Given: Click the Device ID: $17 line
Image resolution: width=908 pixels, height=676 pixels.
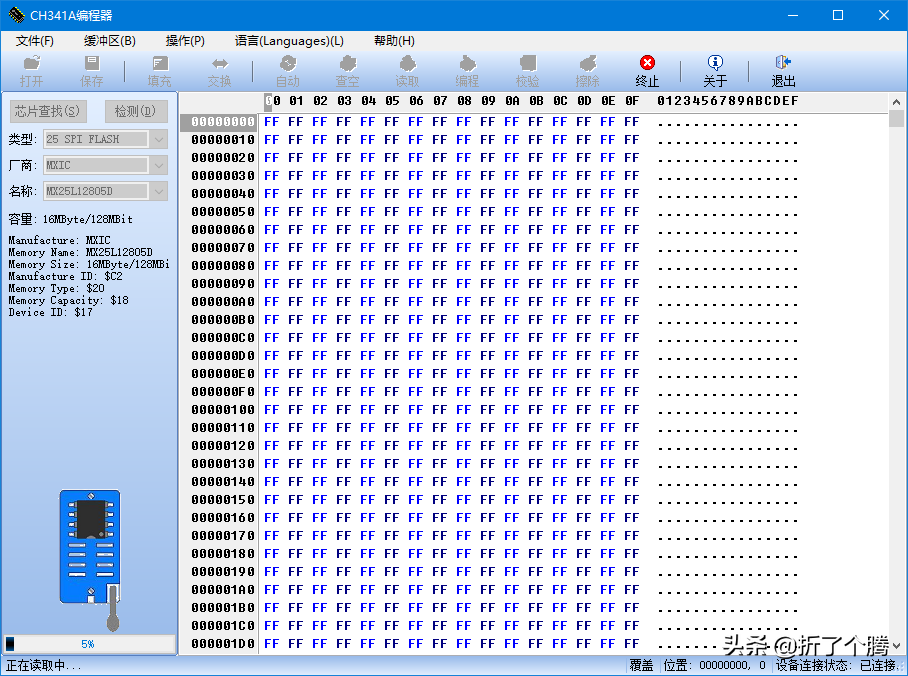Looking at the screenshot, I should pyautogui.click(x=50, y=312).
